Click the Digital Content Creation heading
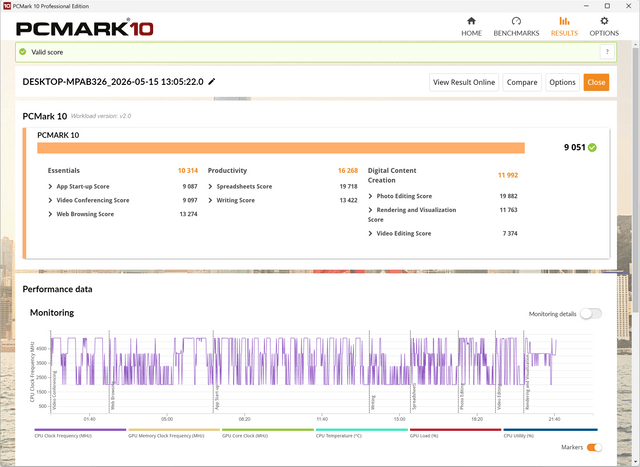The height and width of the screenshot is (467, 640). [x=392, y=176]
